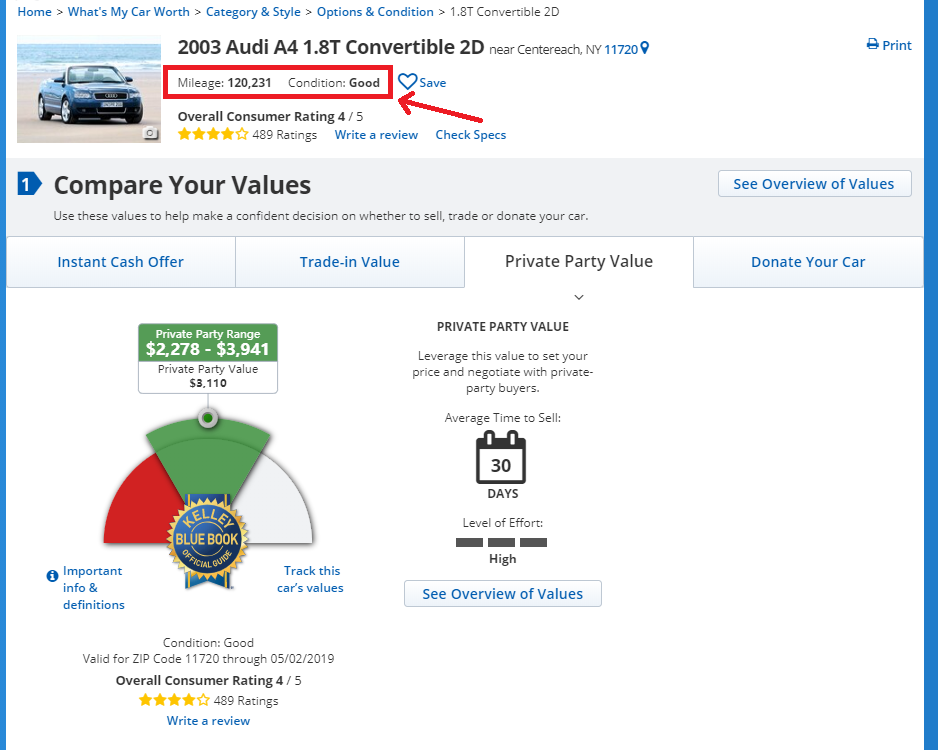Viewport: 938px width, 750px height.
Task: Open the Check Specs link
Action: coord(471,135)
